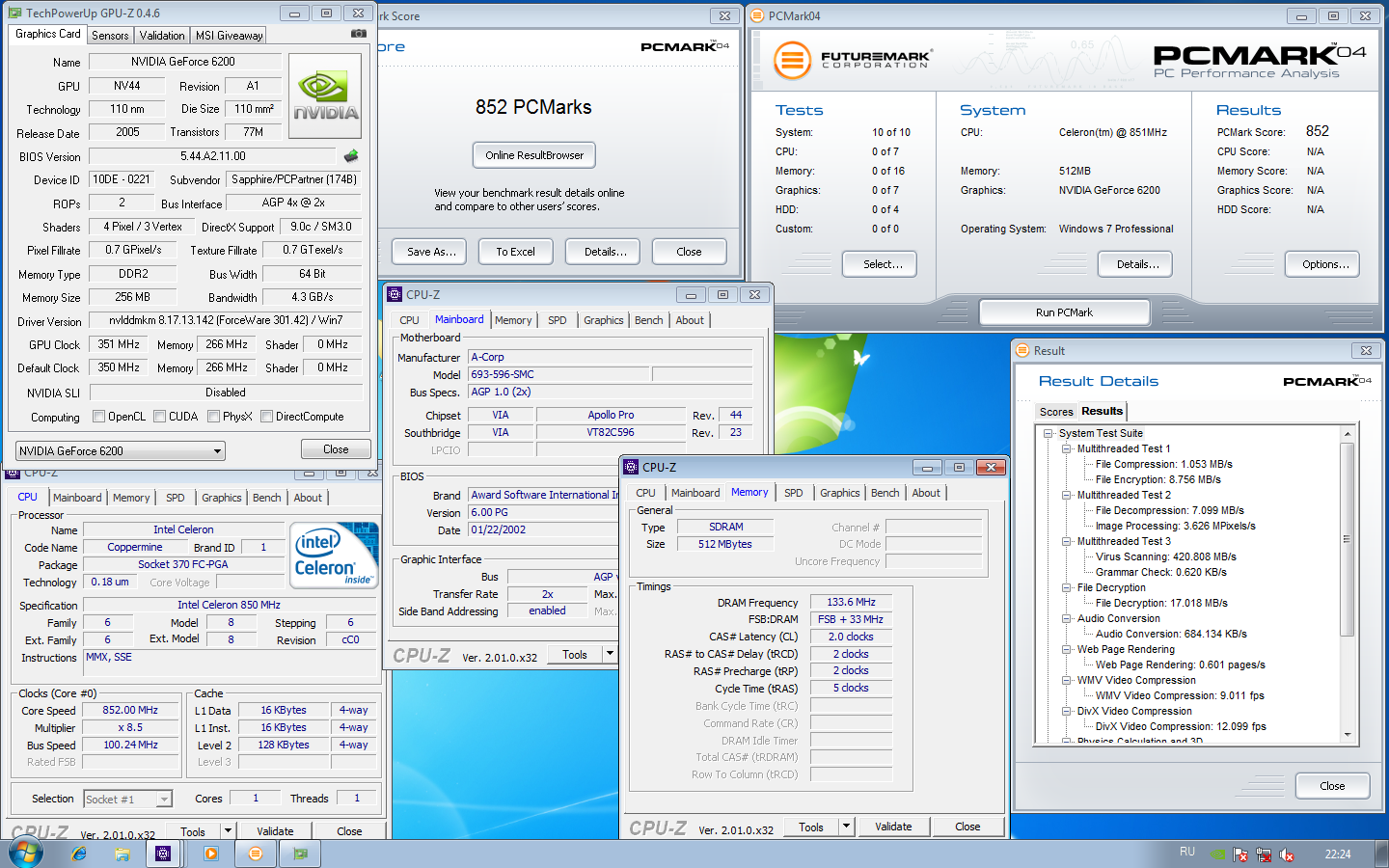Enable the OpenCL checkbox

click(98, 417)
